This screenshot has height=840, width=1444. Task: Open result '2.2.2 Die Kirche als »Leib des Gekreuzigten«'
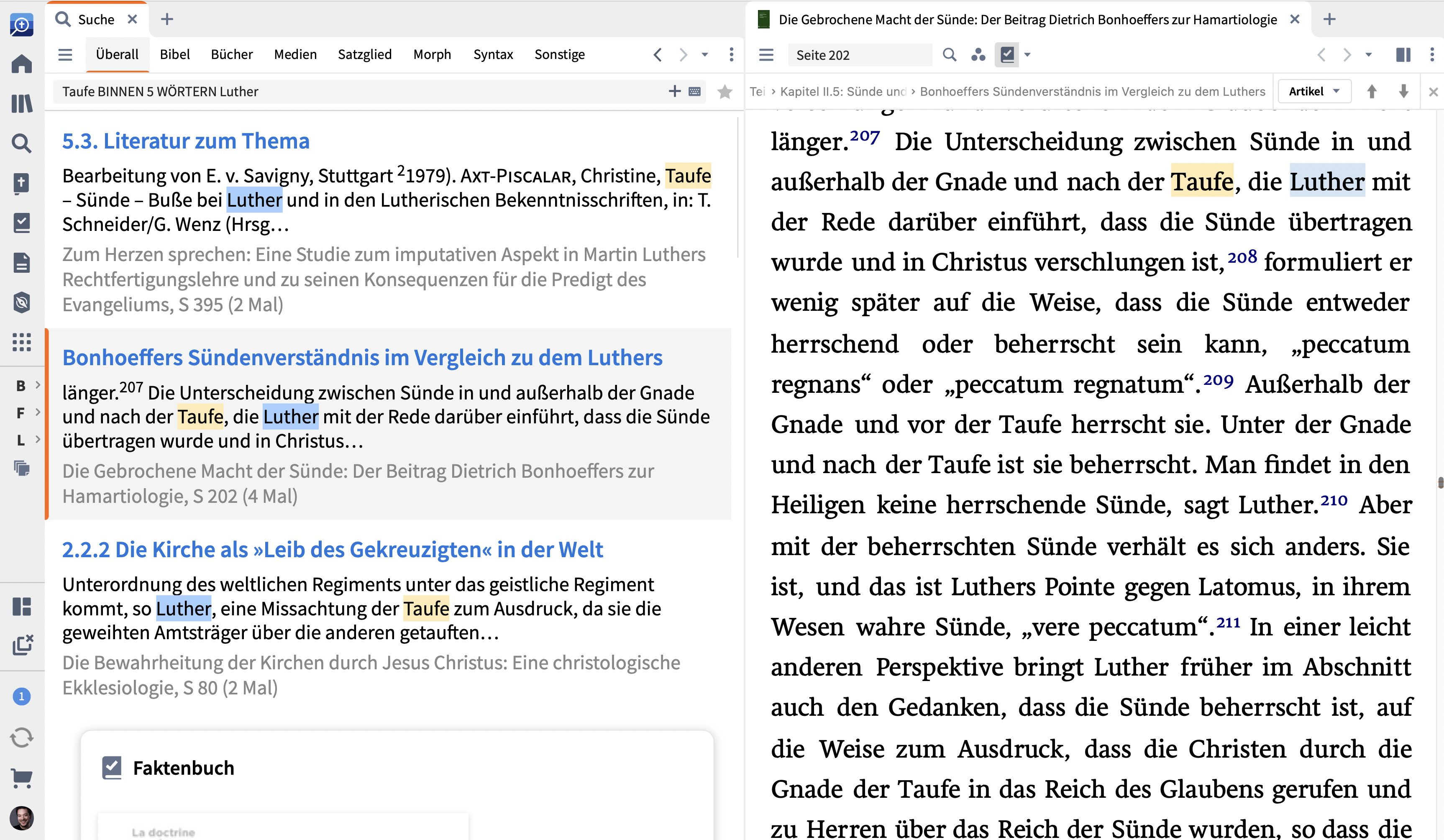pos(333,550)
